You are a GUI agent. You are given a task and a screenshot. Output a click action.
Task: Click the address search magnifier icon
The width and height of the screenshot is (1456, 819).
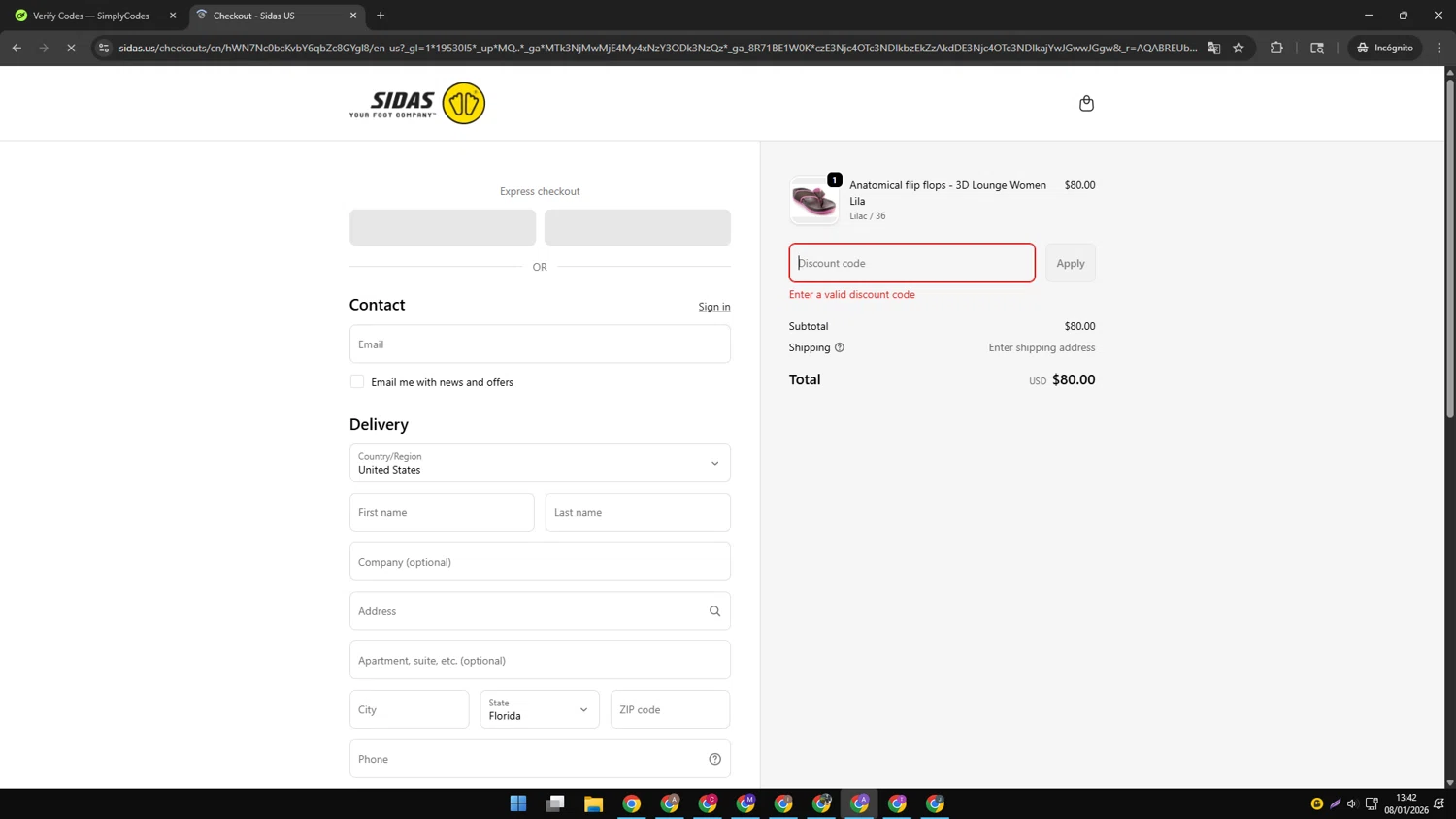[714, 611]
